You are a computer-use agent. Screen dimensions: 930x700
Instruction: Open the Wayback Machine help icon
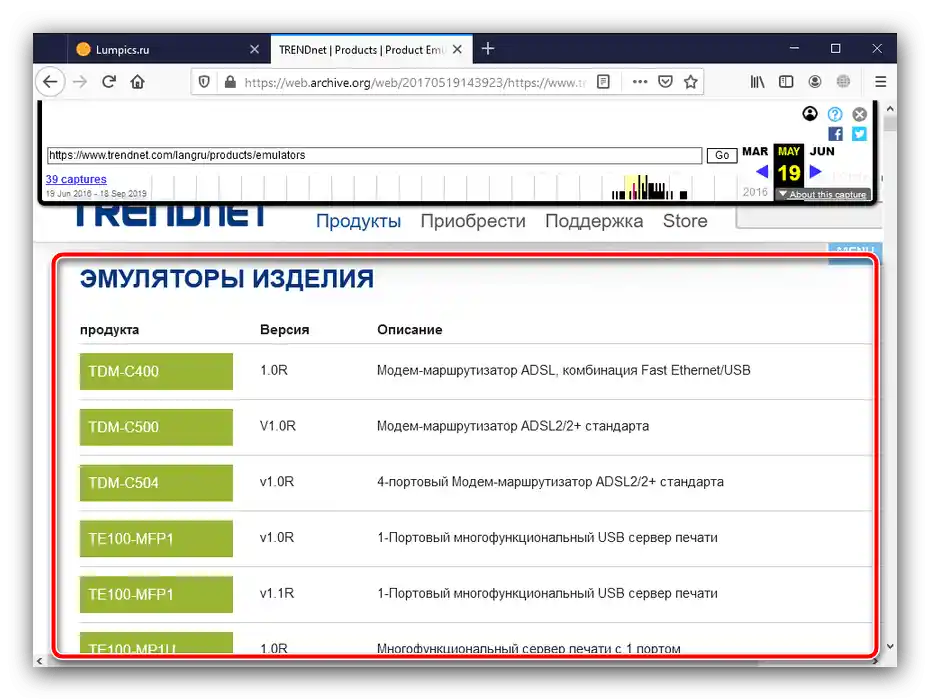[835, 114]
